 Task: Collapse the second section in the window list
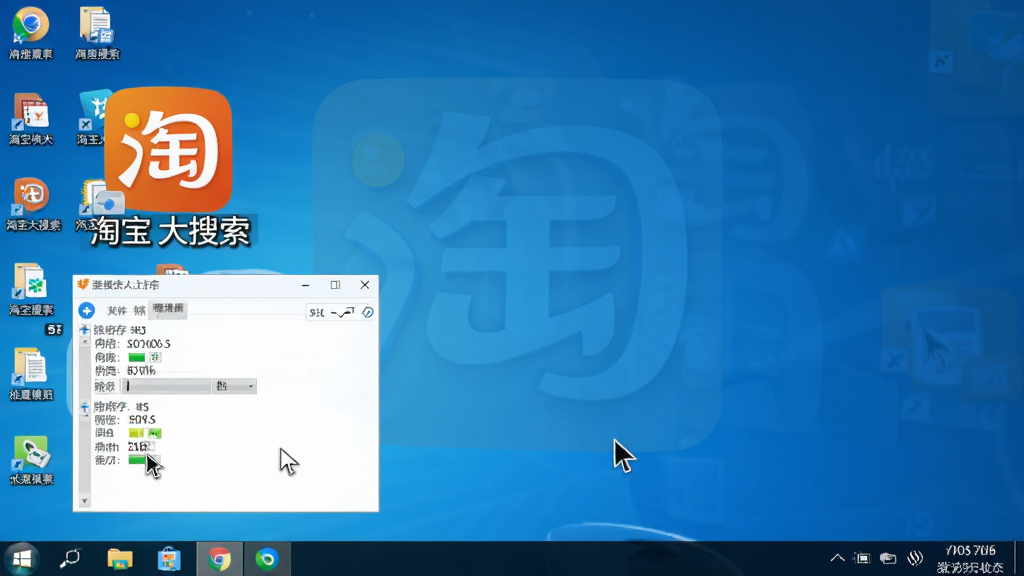coord(84,407)
